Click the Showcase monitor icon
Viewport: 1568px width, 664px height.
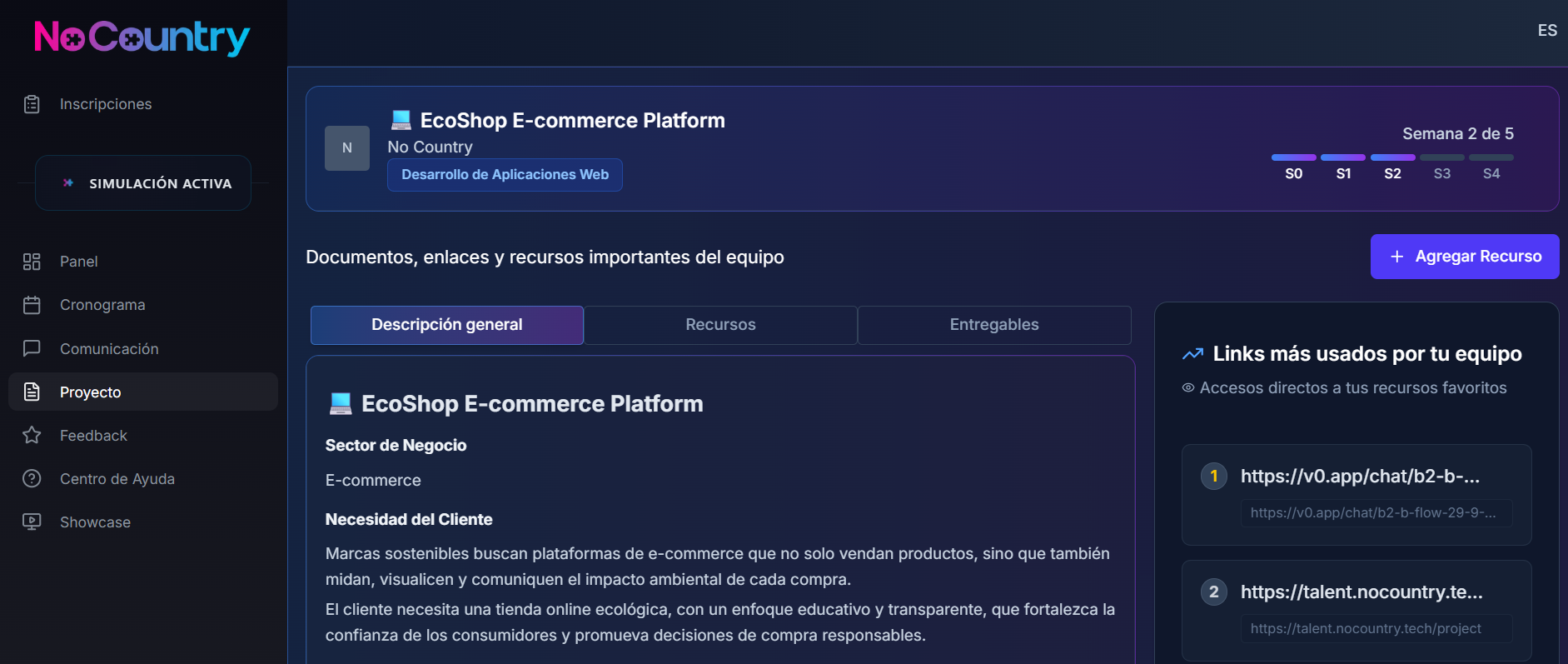32,522
